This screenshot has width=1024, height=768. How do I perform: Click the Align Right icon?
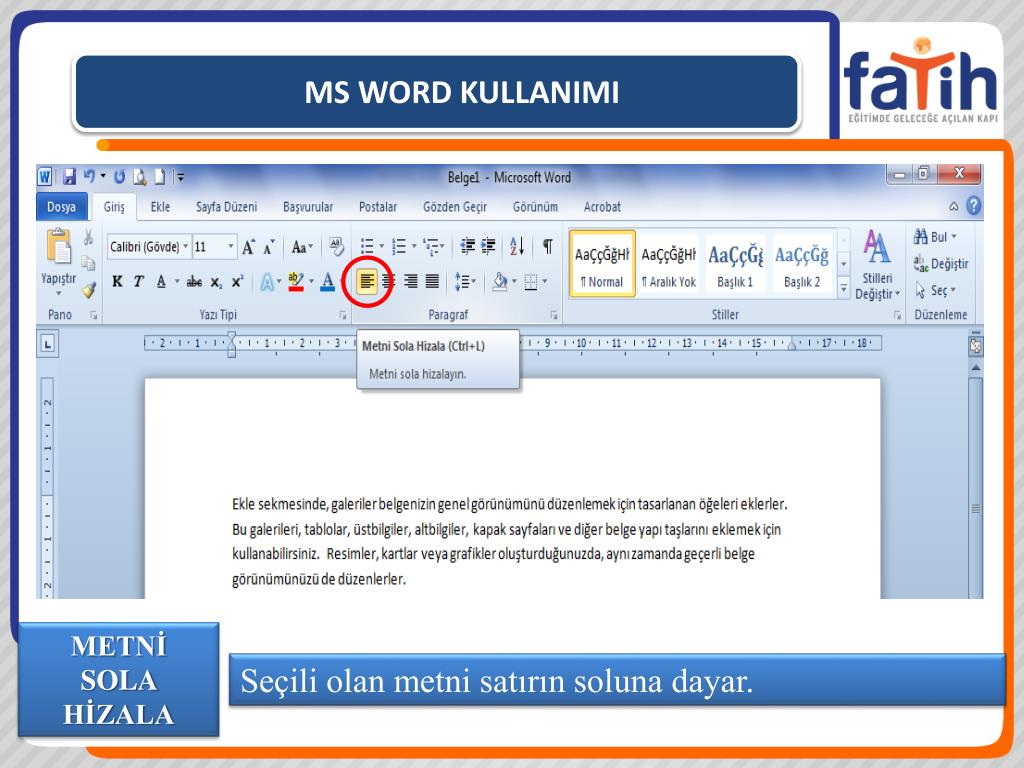tap(411, 281)
